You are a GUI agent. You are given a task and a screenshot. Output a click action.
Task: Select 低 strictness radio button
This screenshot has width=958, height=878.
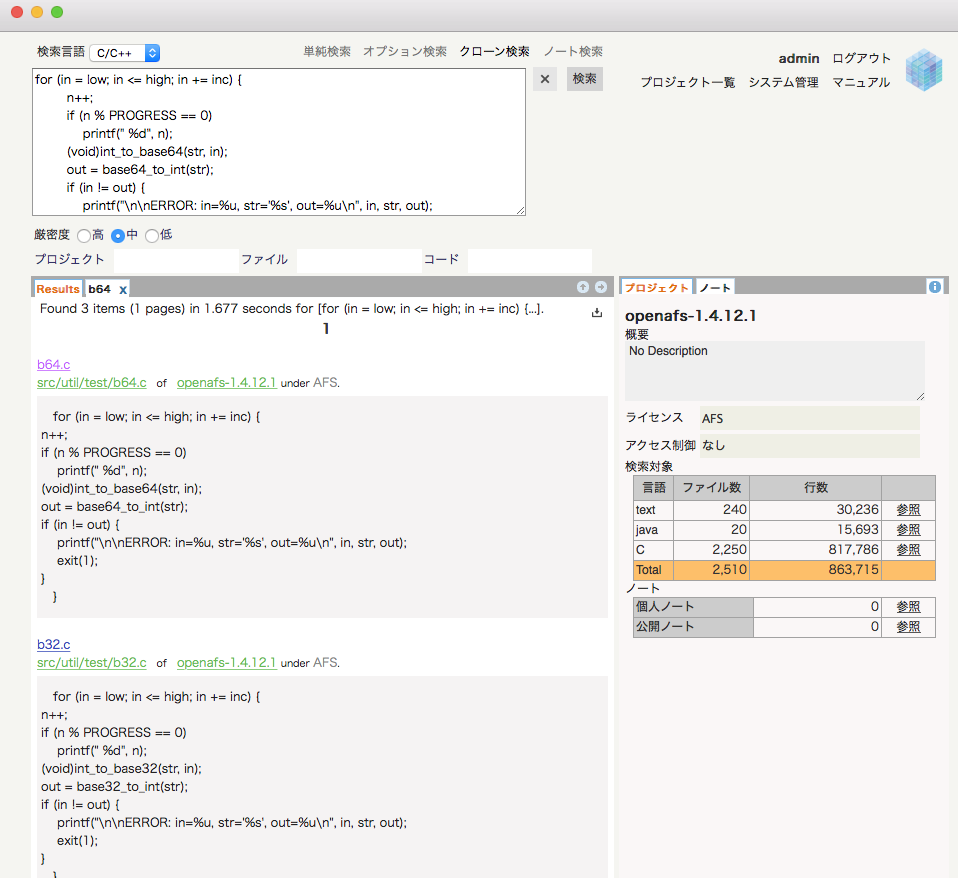pos(152,236)
